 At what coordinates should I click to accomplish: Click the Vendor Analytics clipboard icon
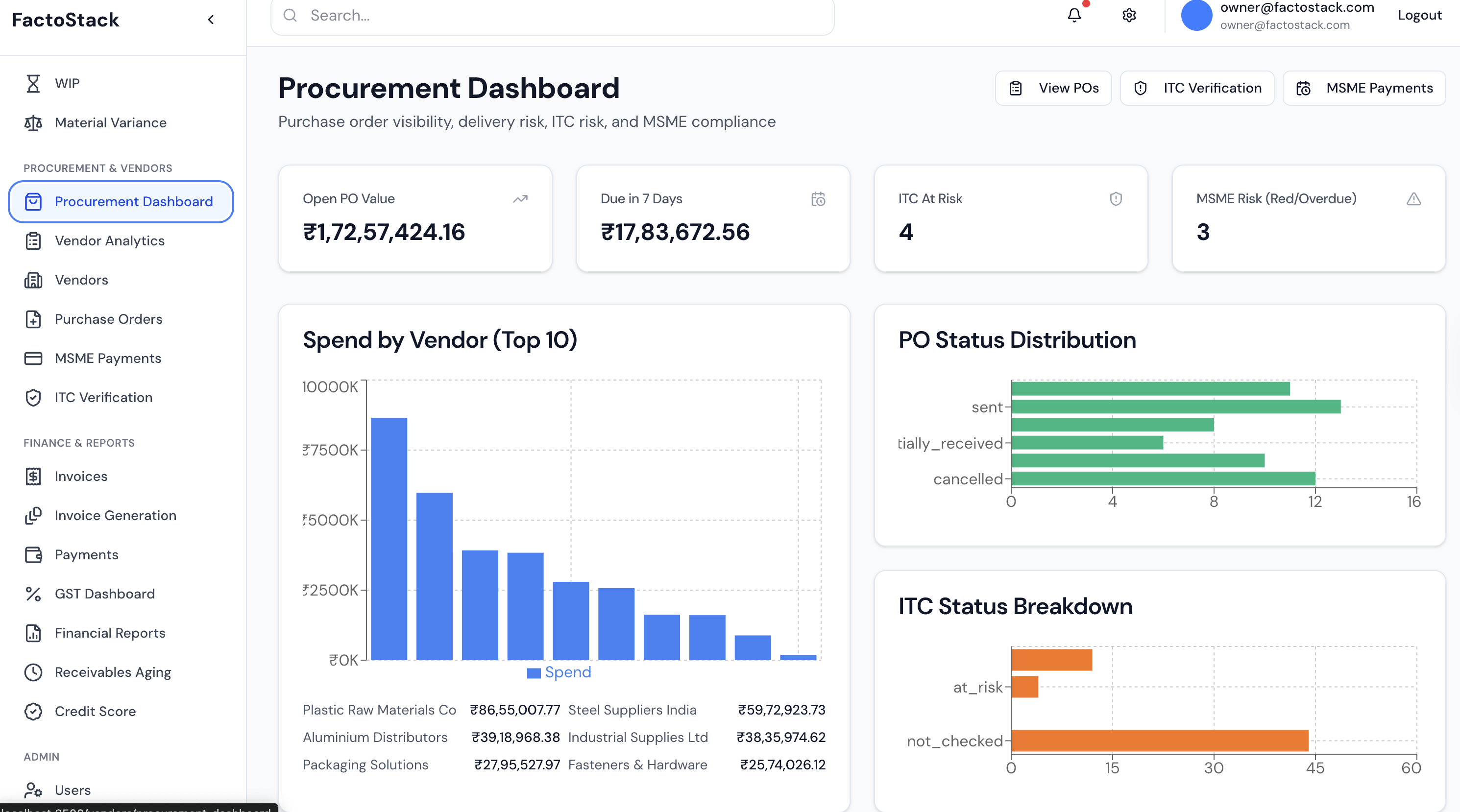(x=33, y=240)
